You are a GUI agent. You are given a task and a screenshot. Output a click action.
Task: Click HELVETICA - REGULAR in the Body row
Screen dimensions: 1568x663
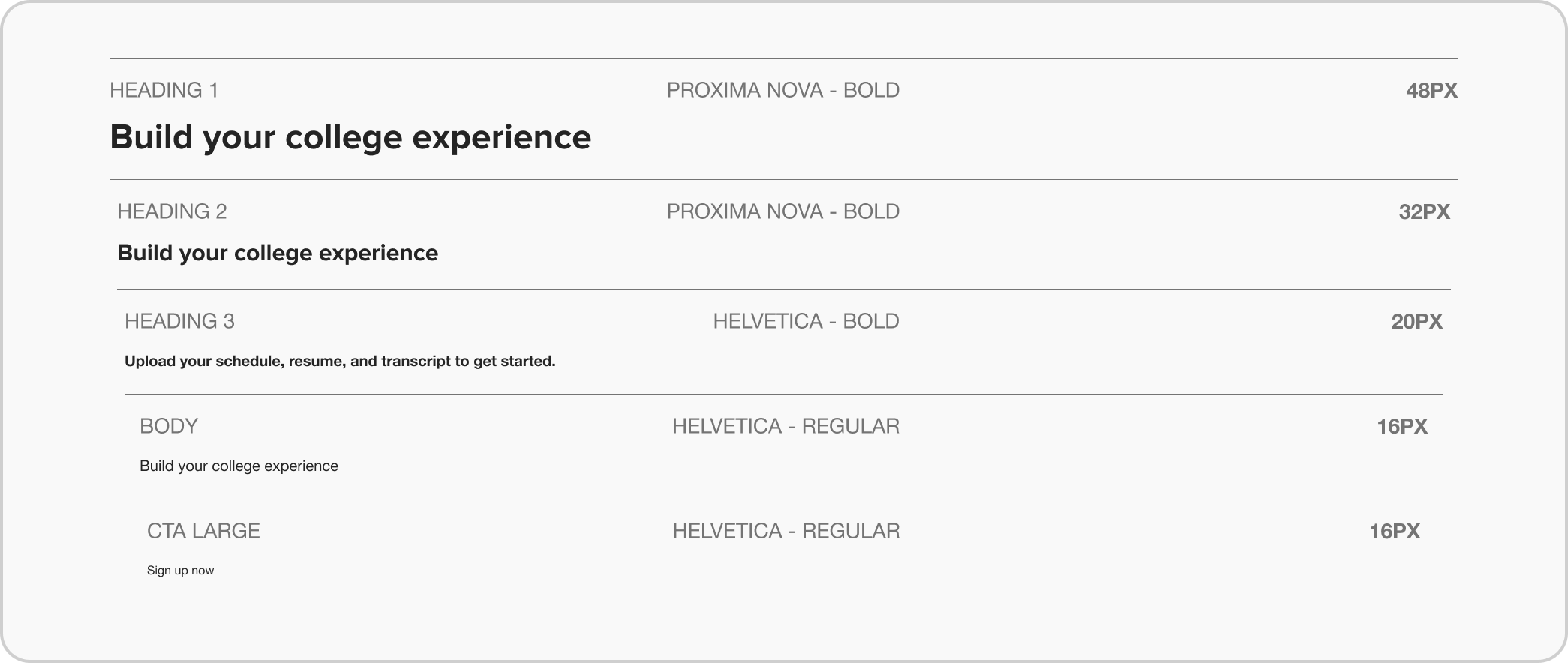[786, 427]
